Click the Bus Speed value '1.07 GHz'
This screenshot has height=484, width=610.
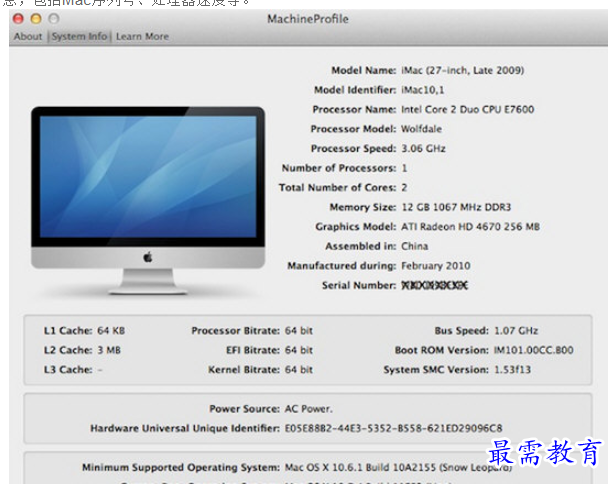pos(516,331)
